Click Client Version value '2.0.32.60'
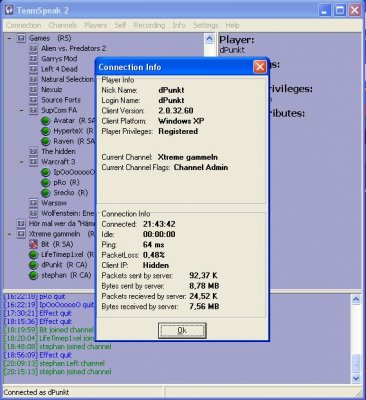The height and width of the screenshot is (400, 366). 176,111
